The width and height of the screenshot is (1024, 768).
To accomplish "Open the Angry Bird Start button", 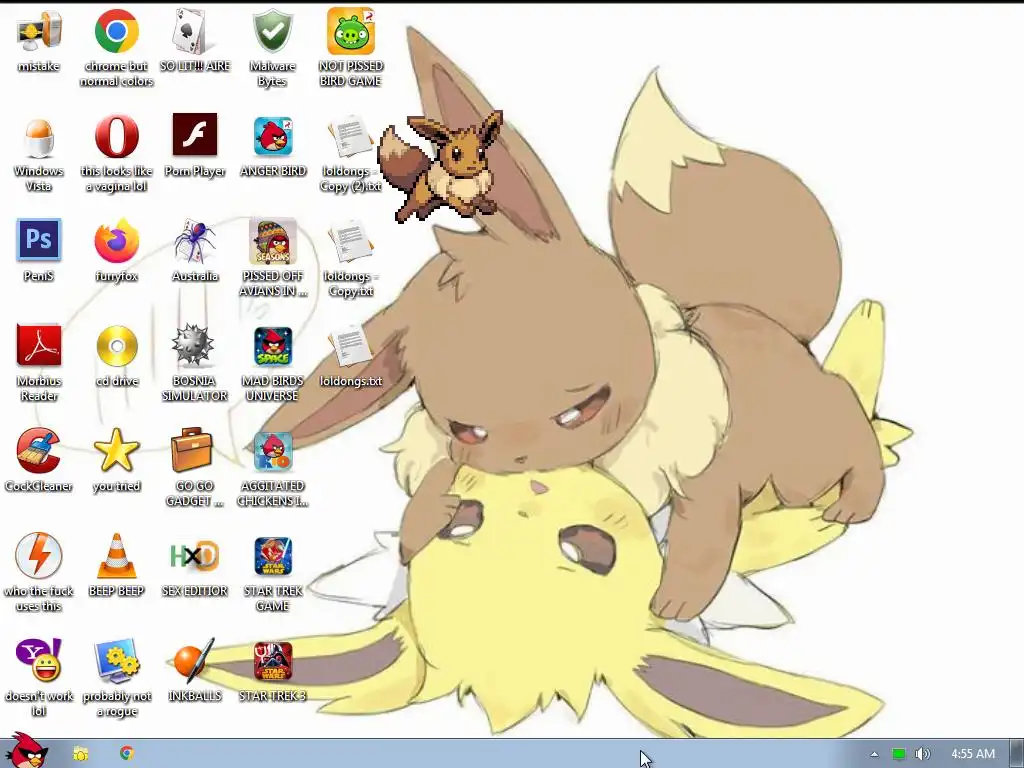I will pyautogui.click(x=25, y=751).
